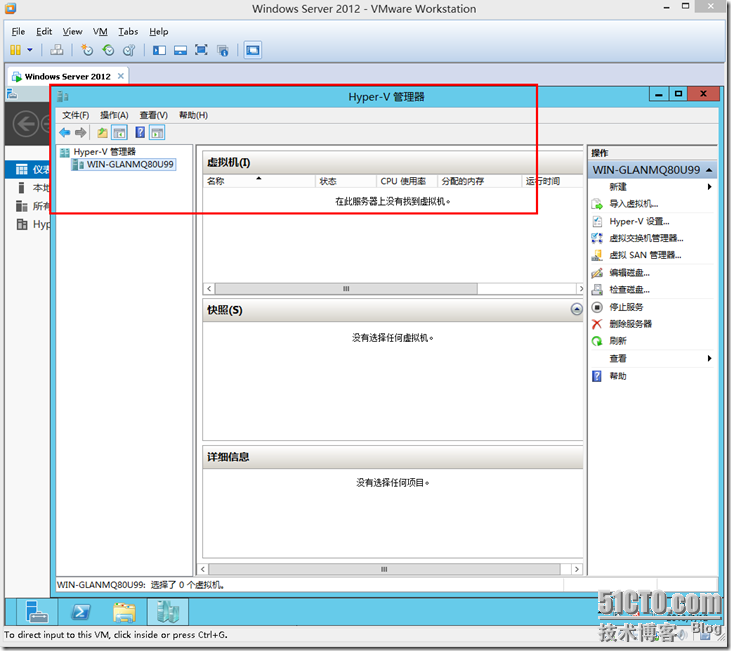Open the power options dropdown arrow

pyautogui.click(x=30, y=50)
